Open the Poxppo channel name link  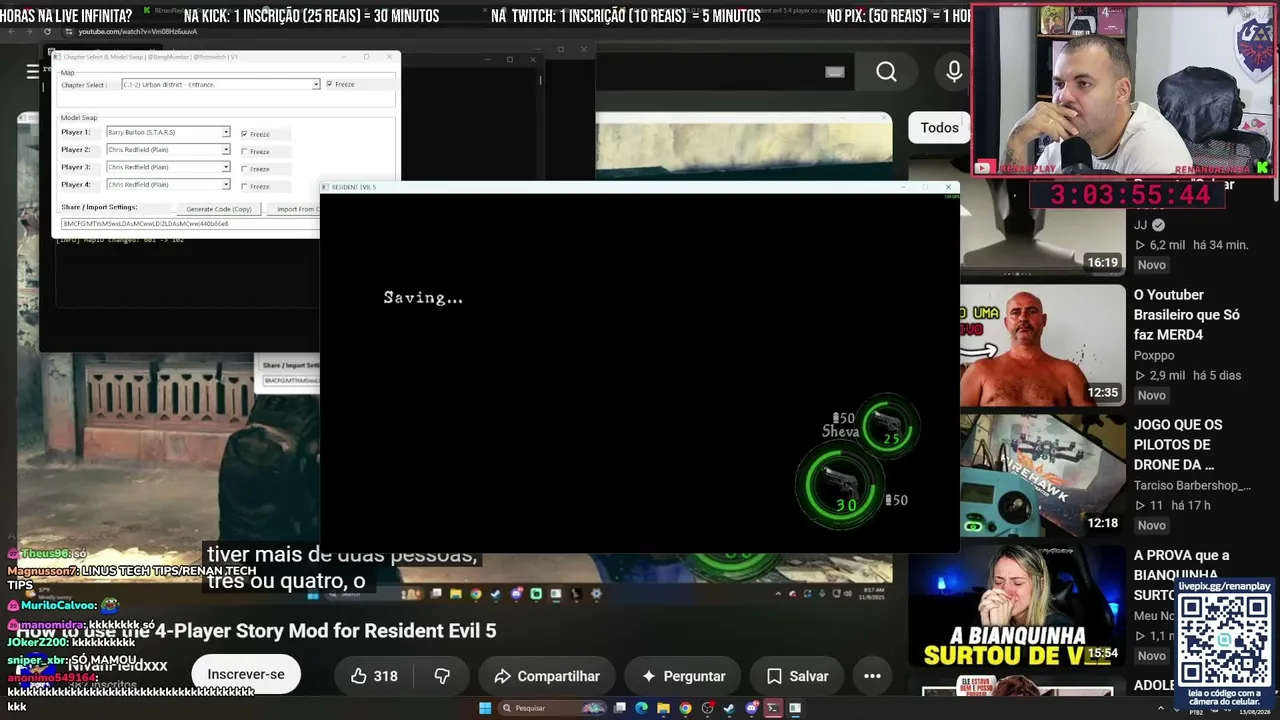1154,355
